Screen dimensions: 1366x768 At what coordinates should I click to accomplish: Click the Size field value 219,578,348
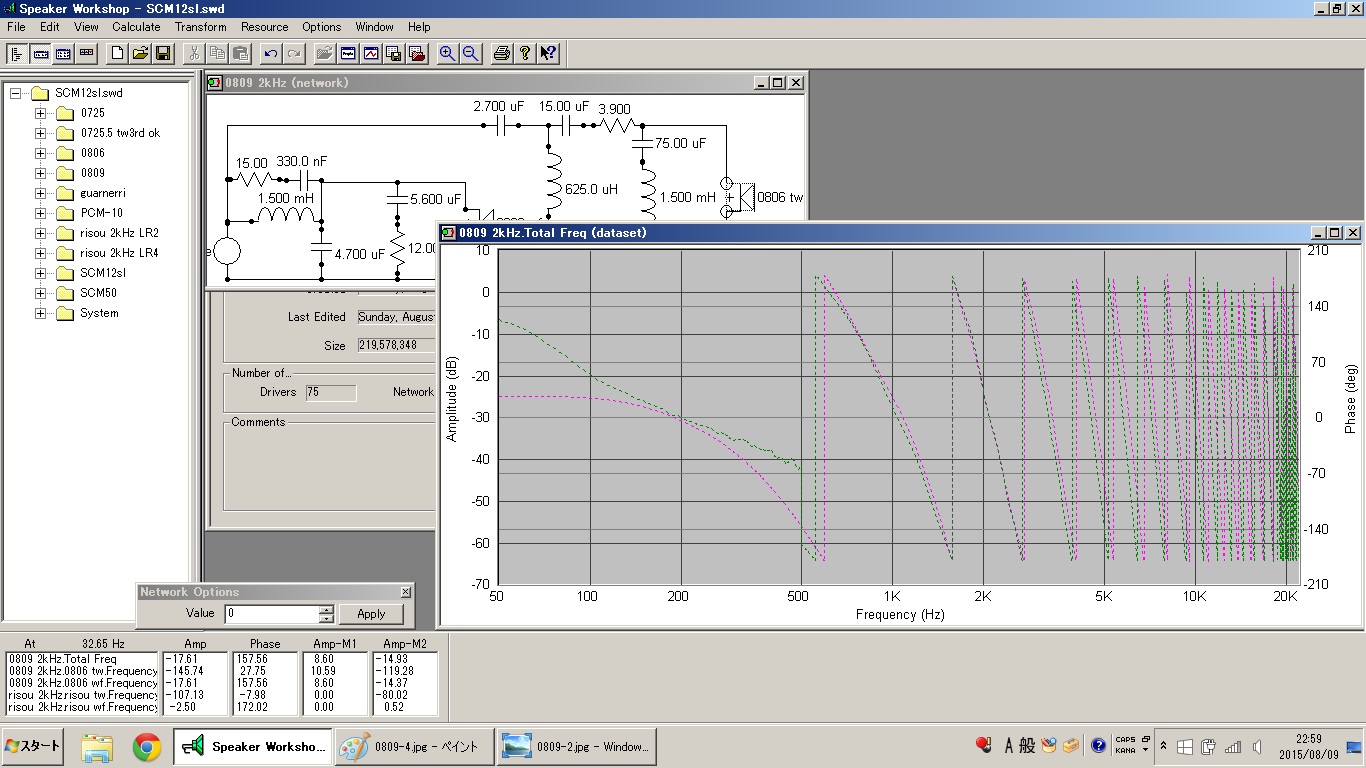[396, 345]
